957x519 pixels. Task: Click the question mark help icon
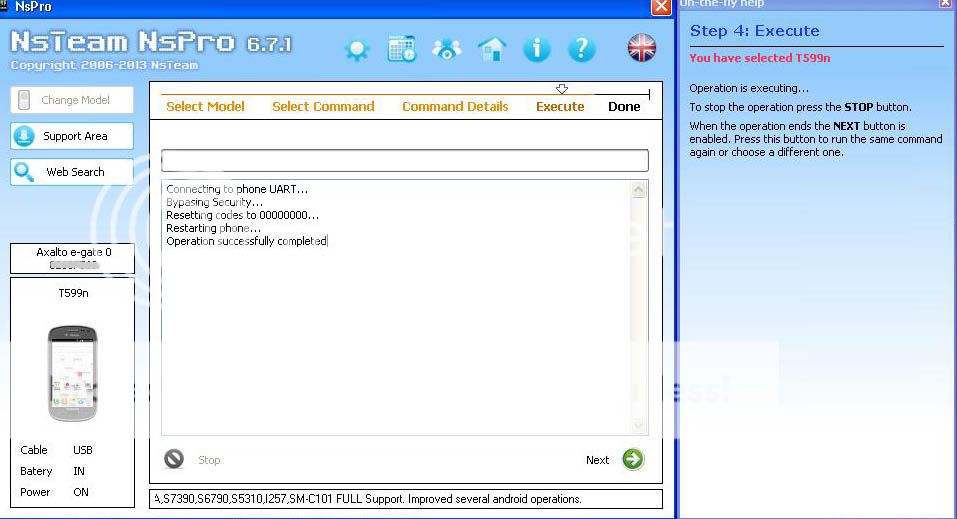click(581, 49)
